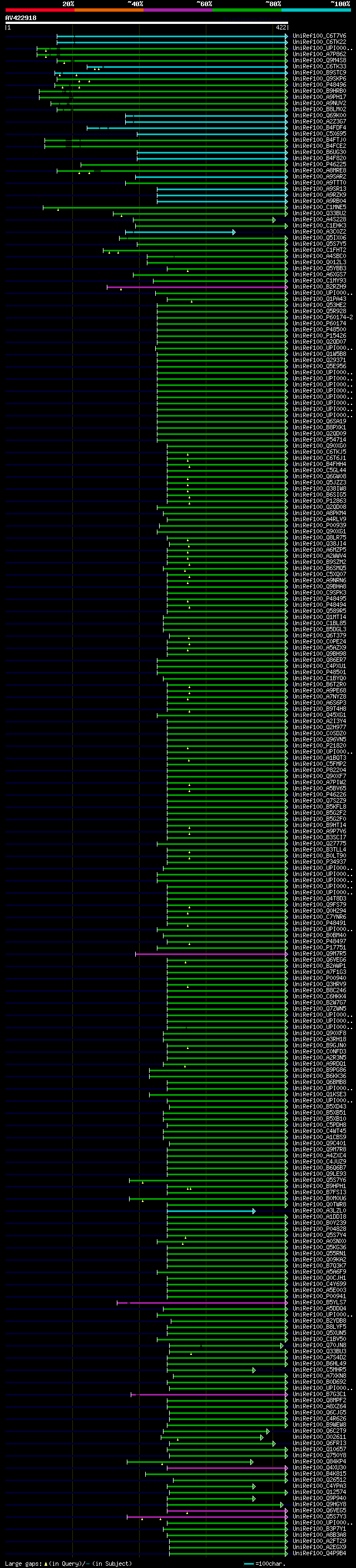Select hit label UniRef100_C5MHR5
The image size is (356, 1568).
tap(319, 1369)
